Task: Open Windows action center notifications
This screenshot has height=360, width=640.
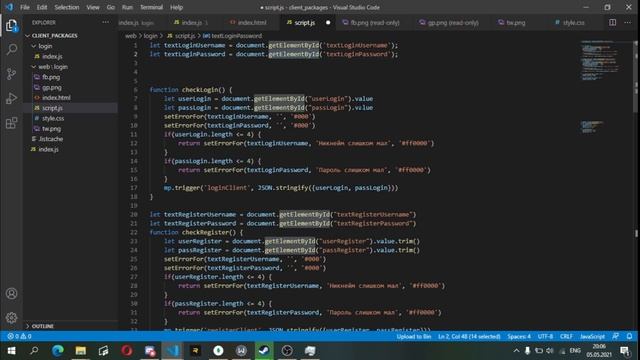Action: click(x=624, y=351)
